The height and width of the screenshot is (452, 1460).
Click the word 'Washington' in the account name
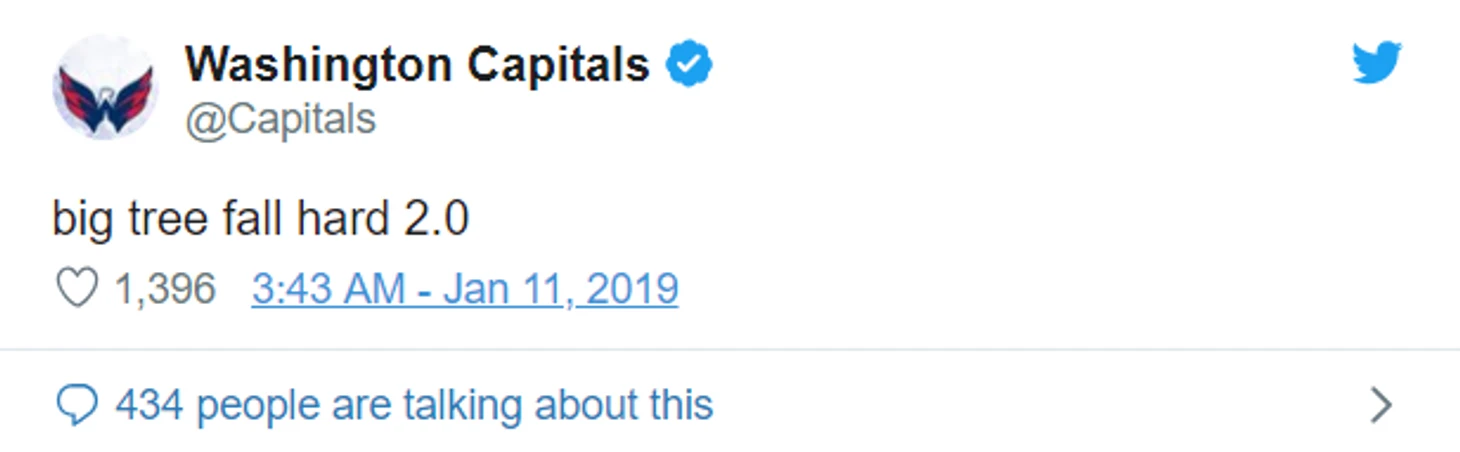point(318,66)
